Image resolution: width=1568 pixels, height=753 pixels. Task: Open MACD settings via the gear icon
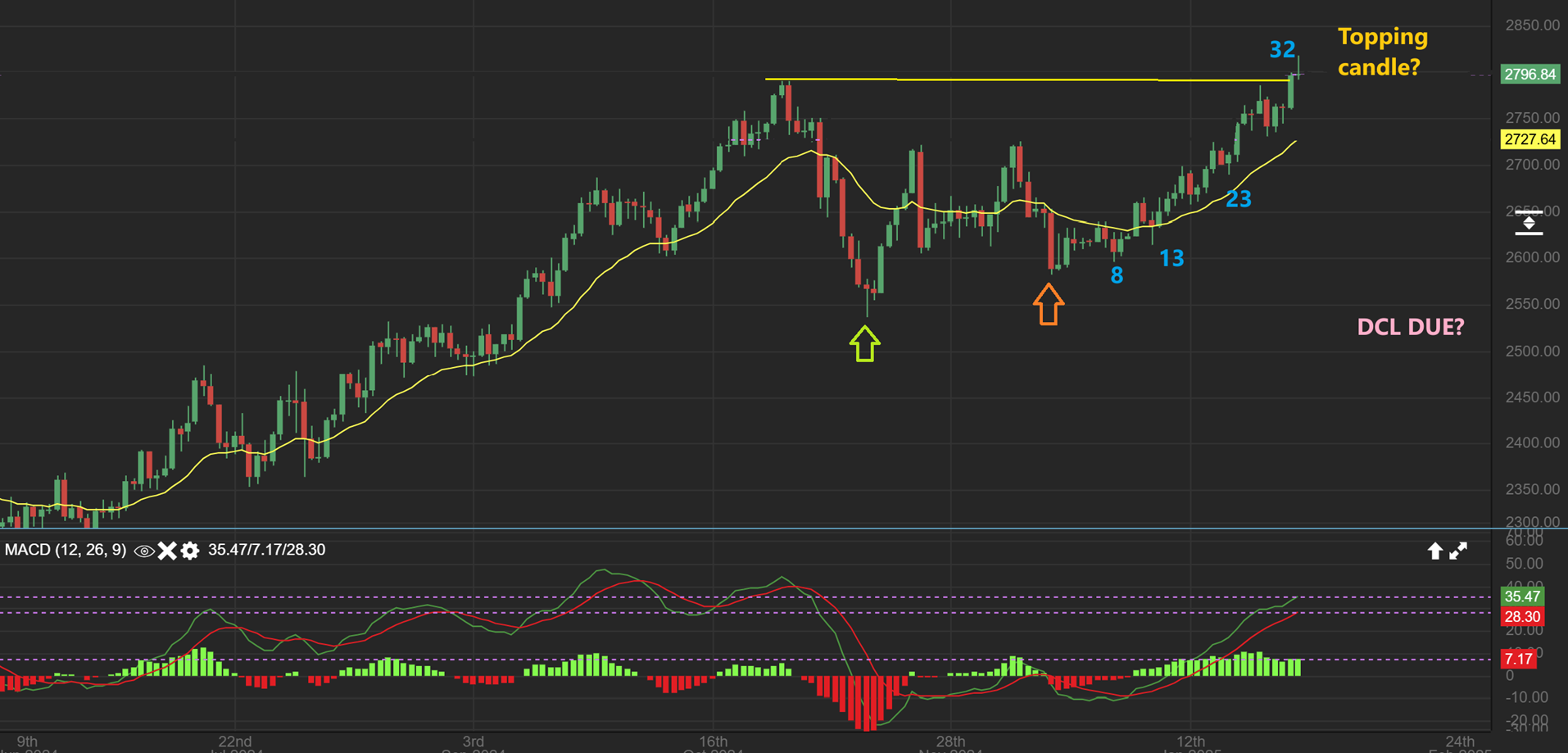[x=190, y=551]
